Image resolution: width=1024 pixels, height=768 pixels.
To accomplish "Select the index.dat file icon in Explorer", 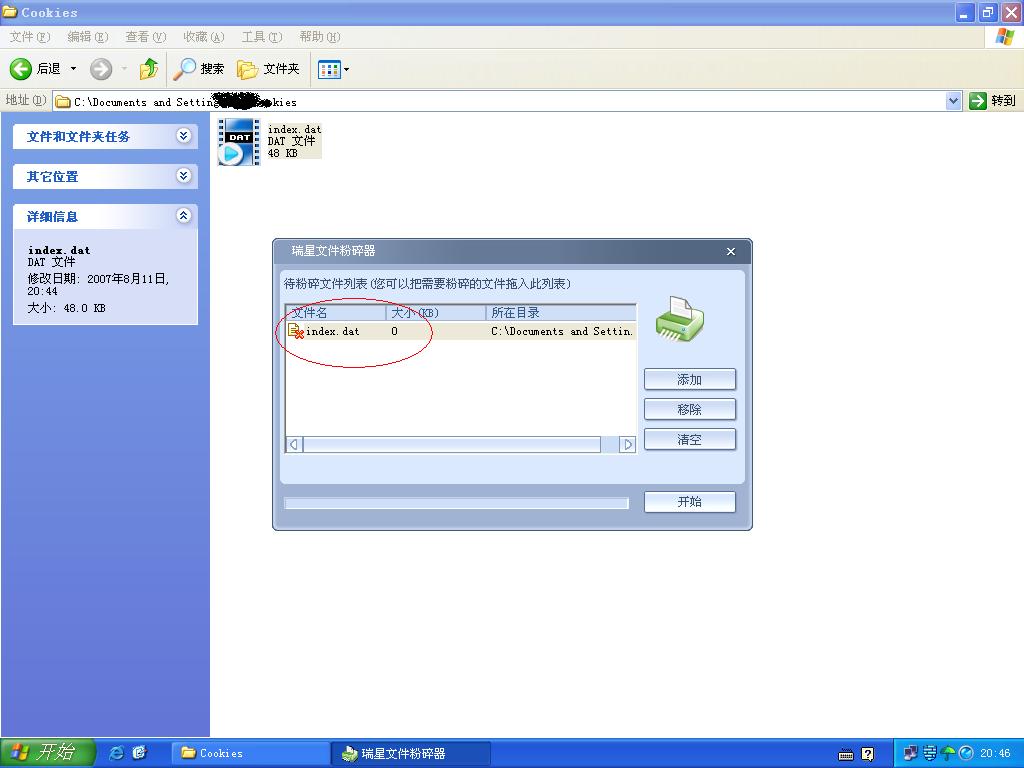I will coord(239,142).
